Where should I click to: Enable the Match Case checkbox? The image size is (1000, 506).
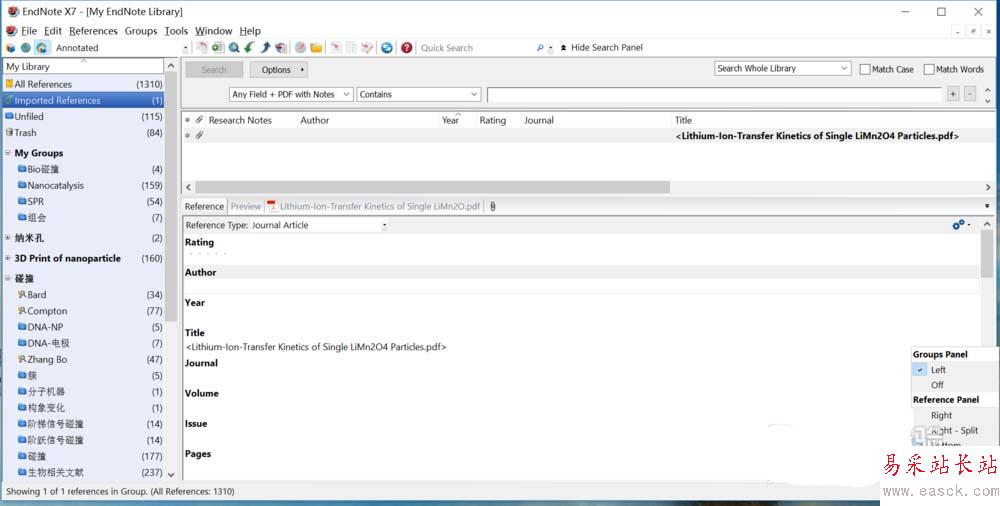tap(865, 69)
